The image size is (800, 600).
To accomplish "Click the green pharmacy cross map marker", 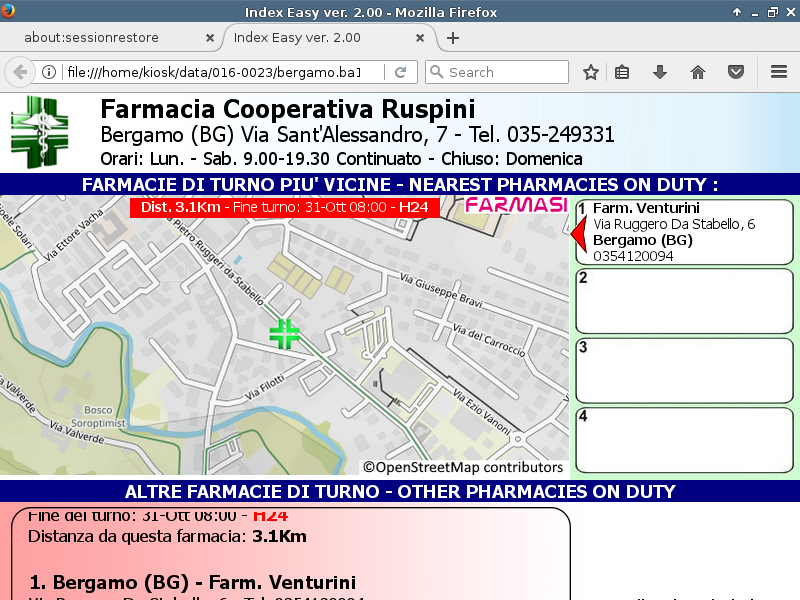I will (x=285, y=334).
